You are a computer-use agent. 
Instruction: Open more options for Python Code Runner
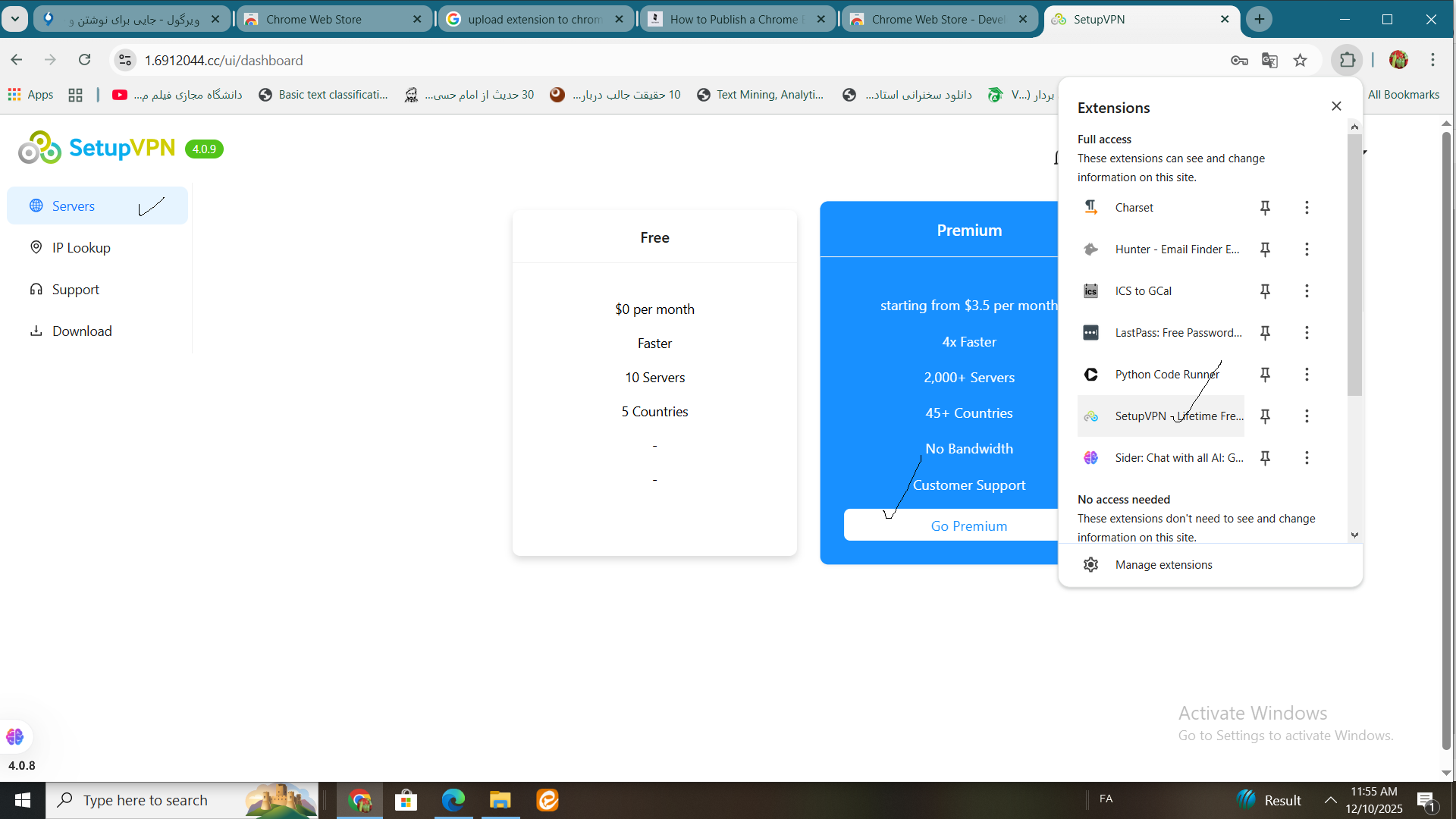click(1307, 375)
